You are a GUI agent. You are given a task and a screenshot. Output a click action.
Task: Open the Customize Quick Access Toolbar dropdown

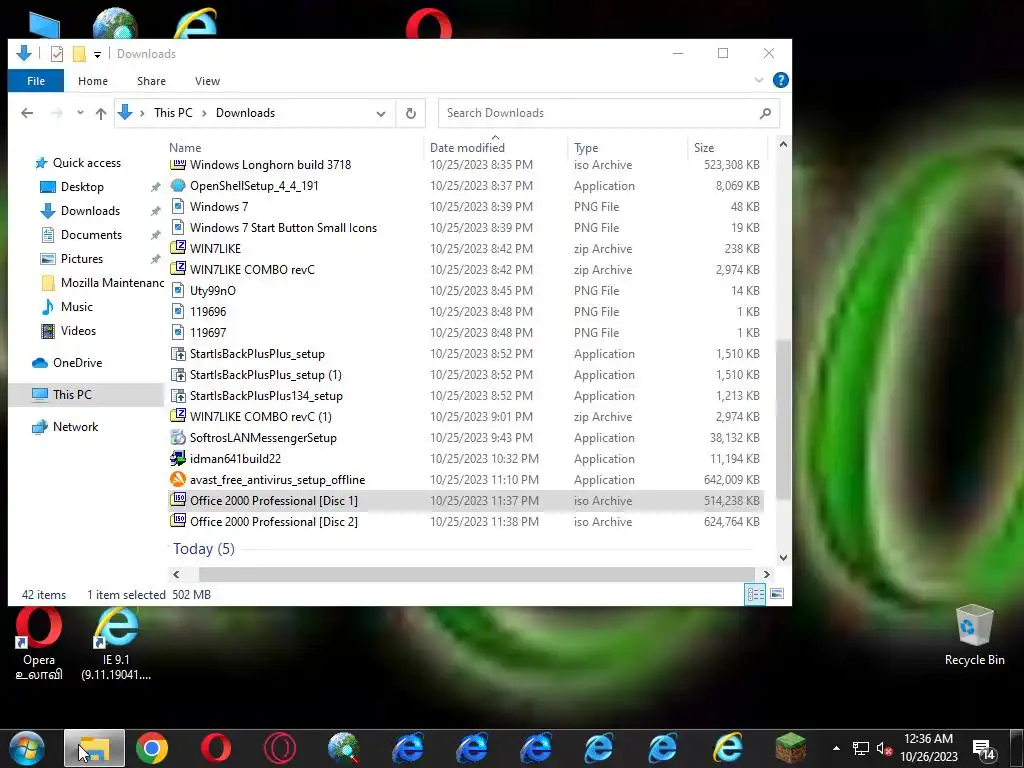point(97,54)
